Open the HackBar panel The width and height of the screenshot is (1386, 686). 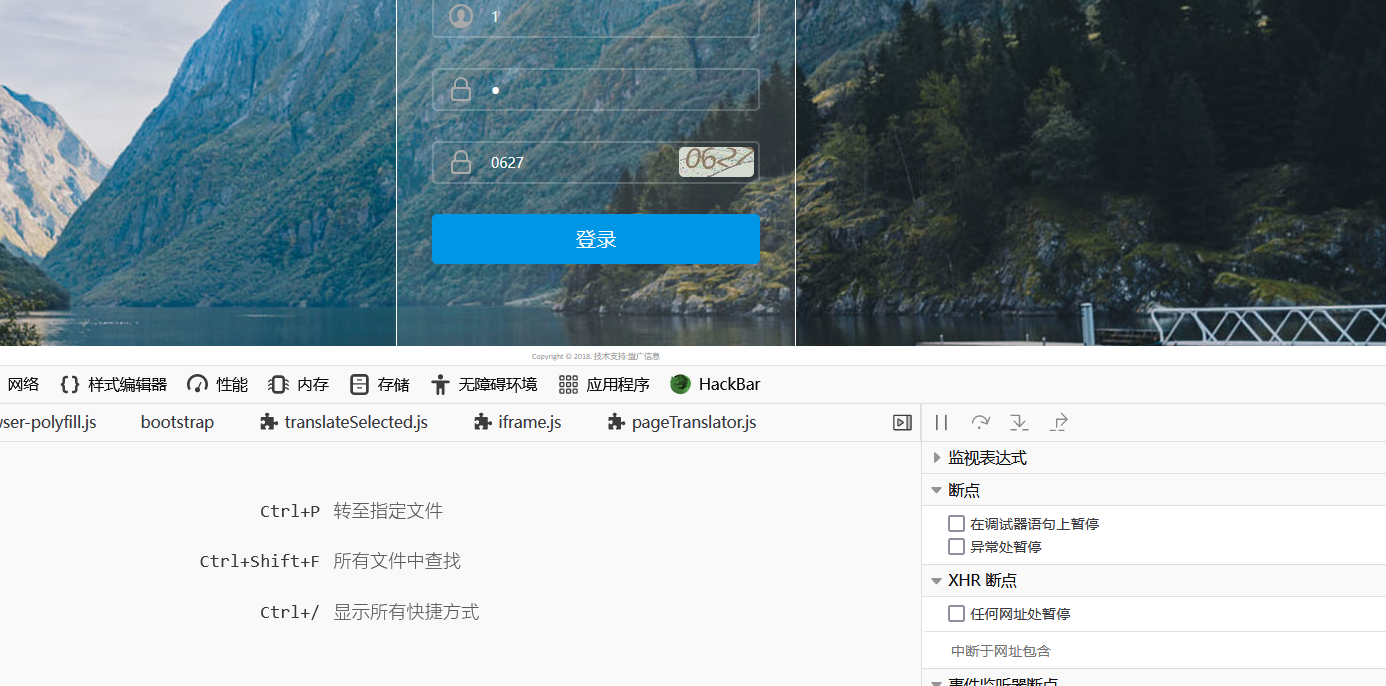click(715, 384)
